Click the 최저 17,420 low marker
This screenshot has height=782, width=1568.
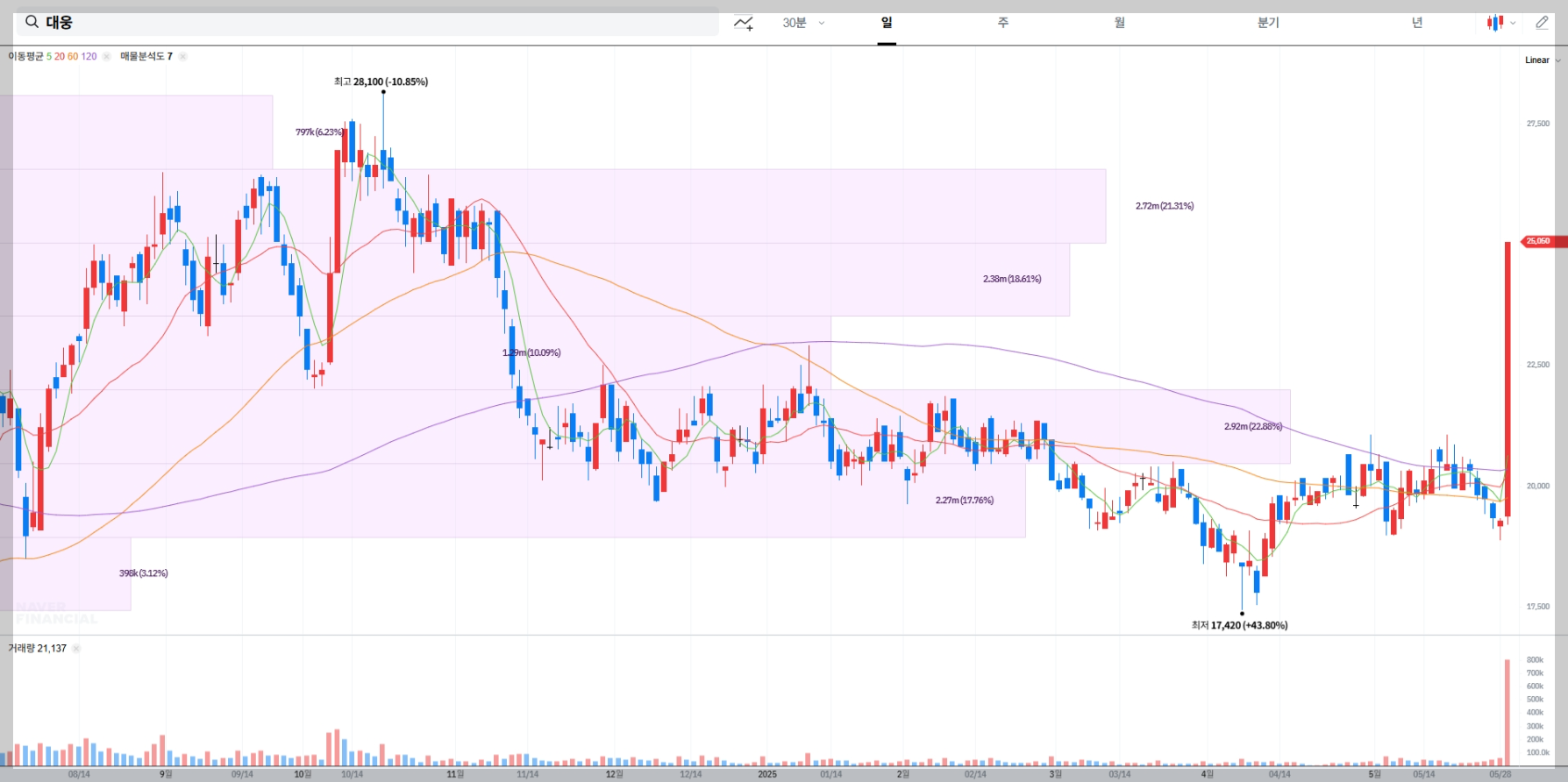click(1239, 625)
